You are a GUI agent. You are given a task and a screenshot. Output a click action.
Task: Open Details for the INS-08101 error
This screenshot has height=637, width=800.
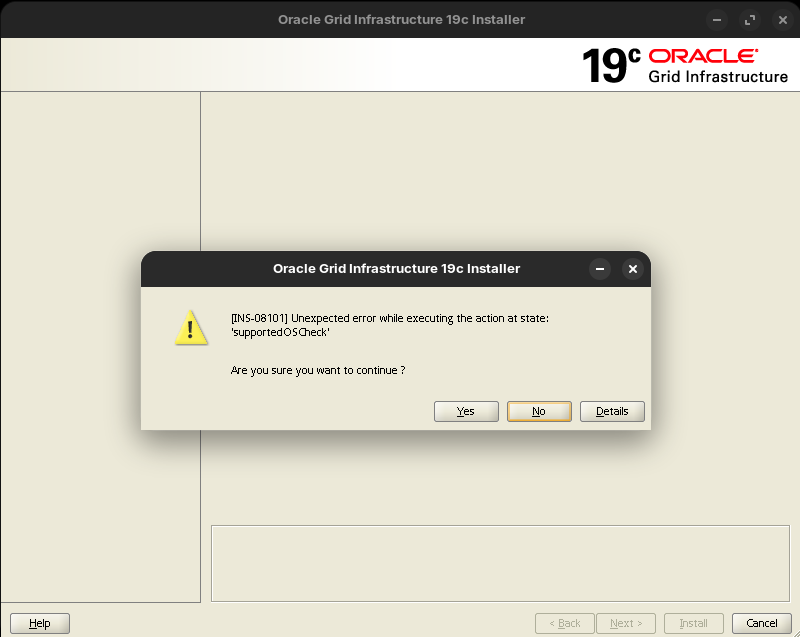(612, 411)
